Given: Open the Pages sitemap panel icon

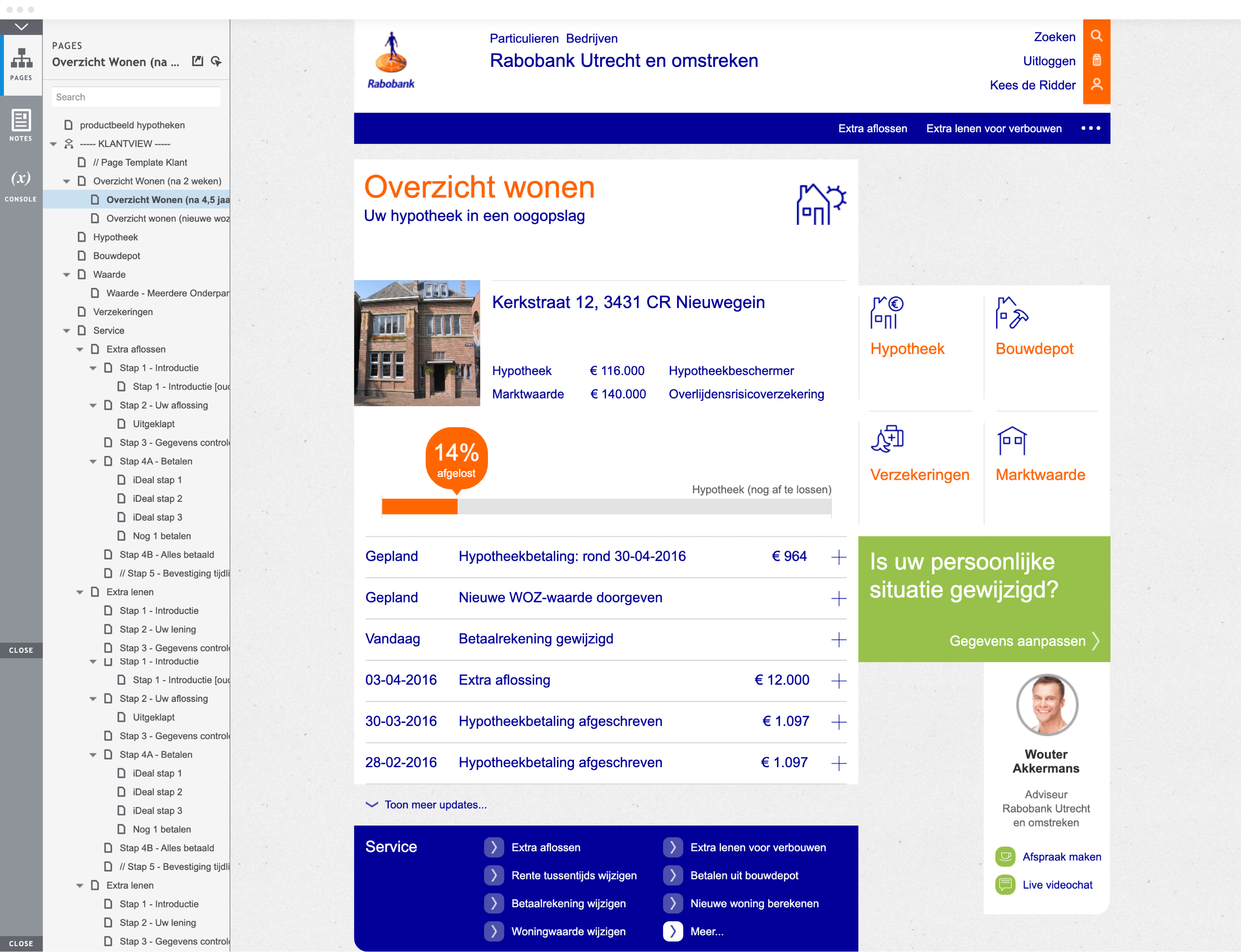Looking at the screenshot, I should (21, 64).
